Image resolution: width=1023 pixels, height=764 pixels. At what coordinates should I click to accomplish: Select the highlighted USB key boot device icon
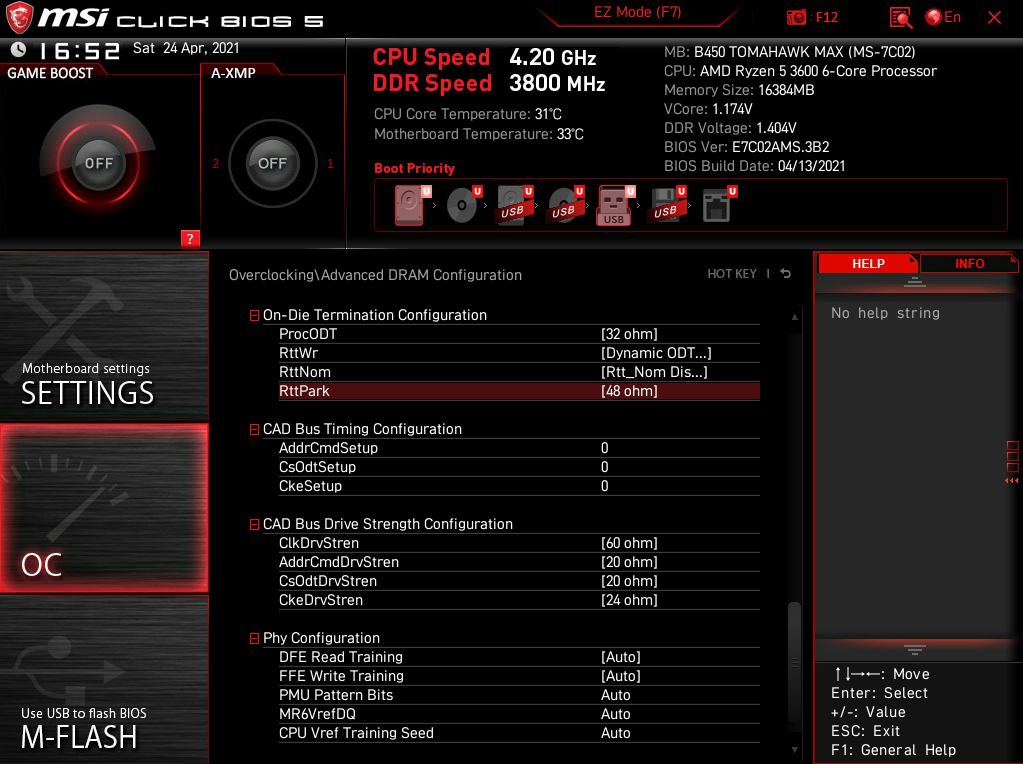click(x=616, y=206)
